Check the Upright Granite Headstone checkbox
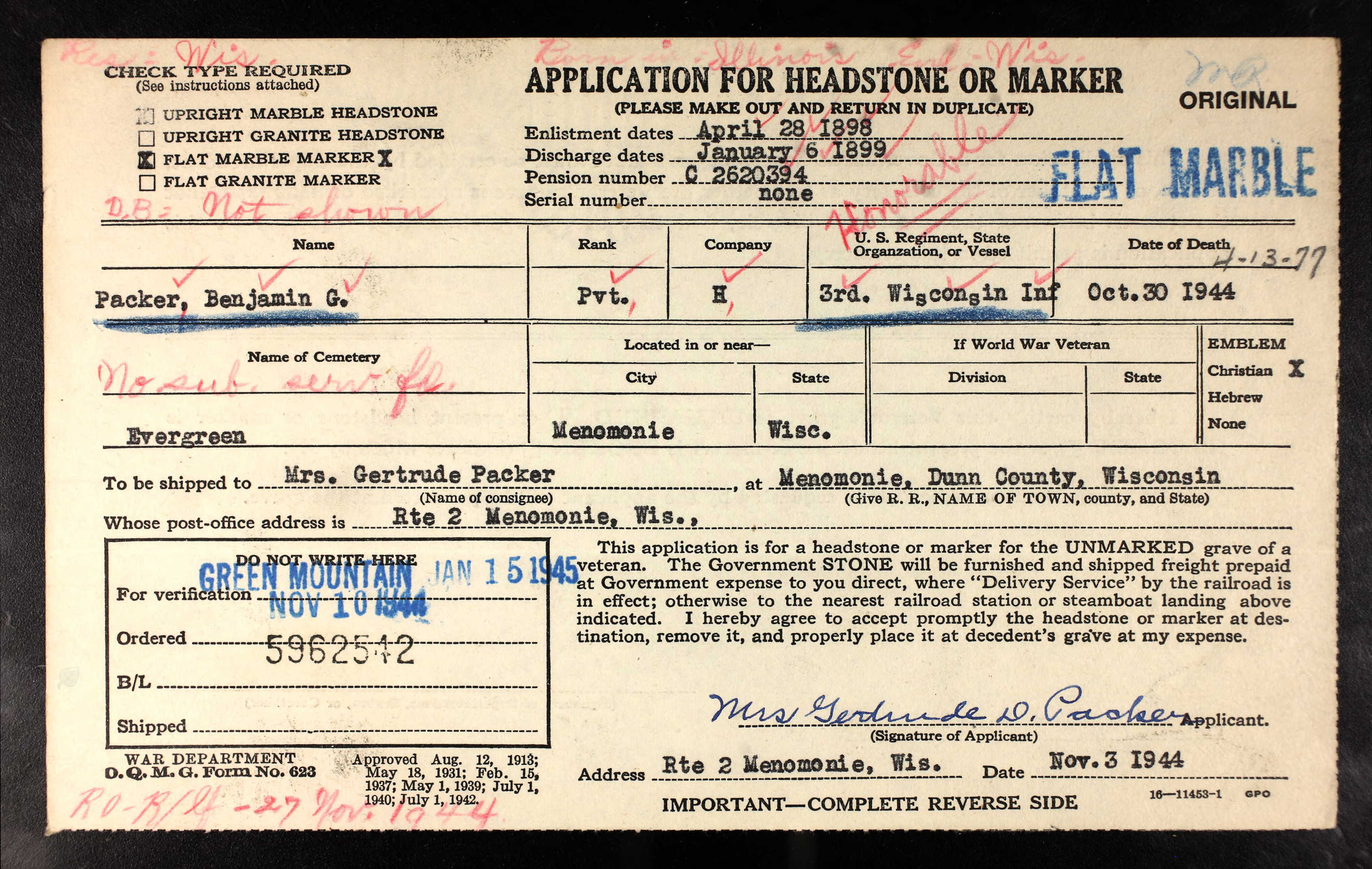Viewport: 1372px width, 869px height. (146, 138)
